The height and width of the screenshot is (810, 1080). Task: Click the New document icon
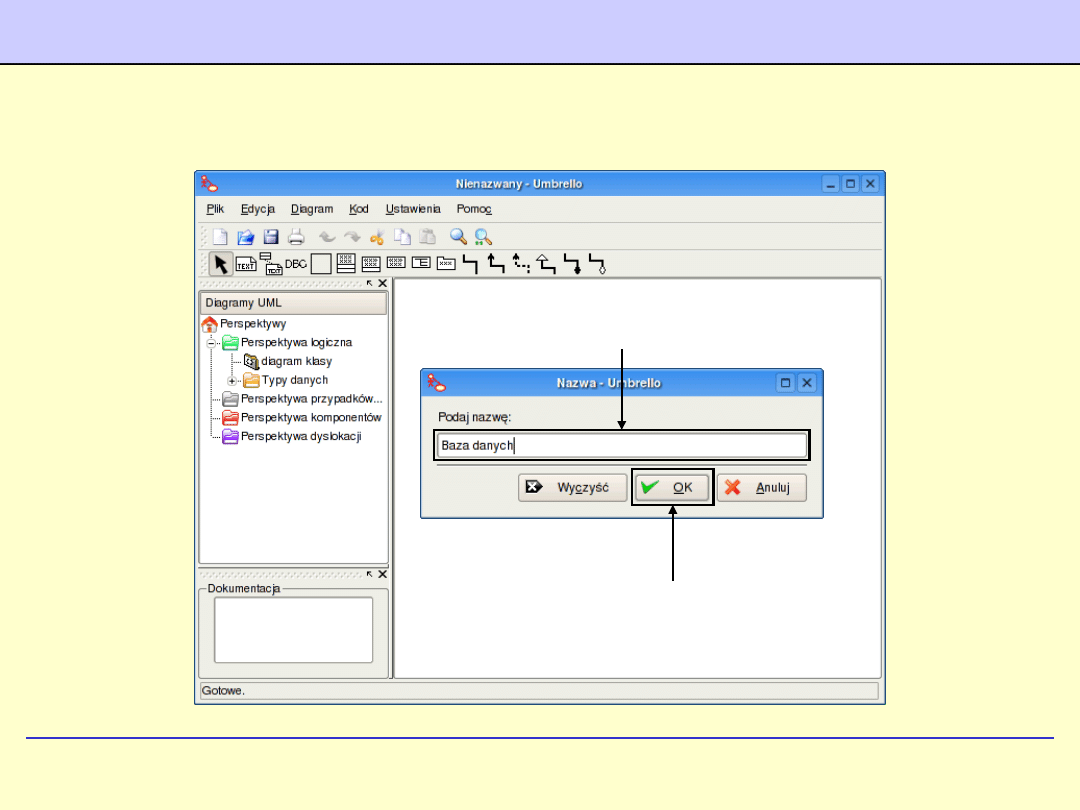click(220, 237)
